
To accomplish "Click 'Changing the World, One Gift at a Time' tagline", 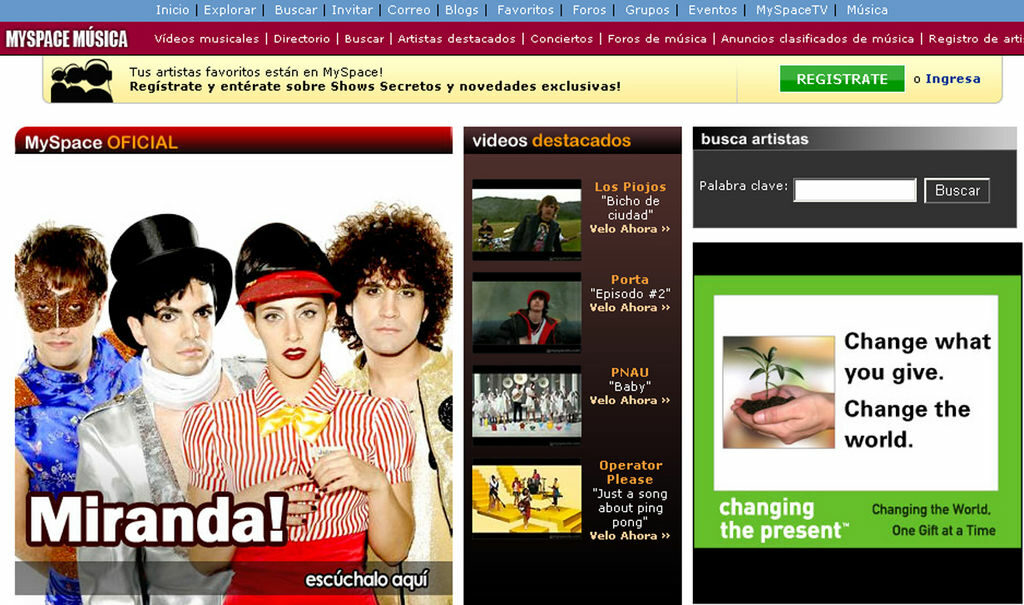I will (x=934, y=520).
